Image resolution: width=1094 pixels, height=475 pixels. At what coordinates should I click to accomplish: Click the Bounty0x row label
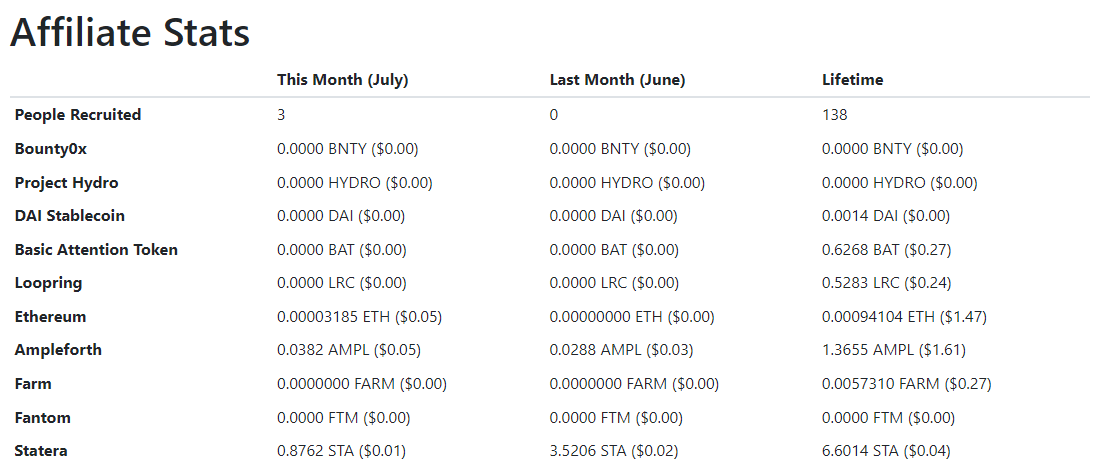(x=51, y=149)
